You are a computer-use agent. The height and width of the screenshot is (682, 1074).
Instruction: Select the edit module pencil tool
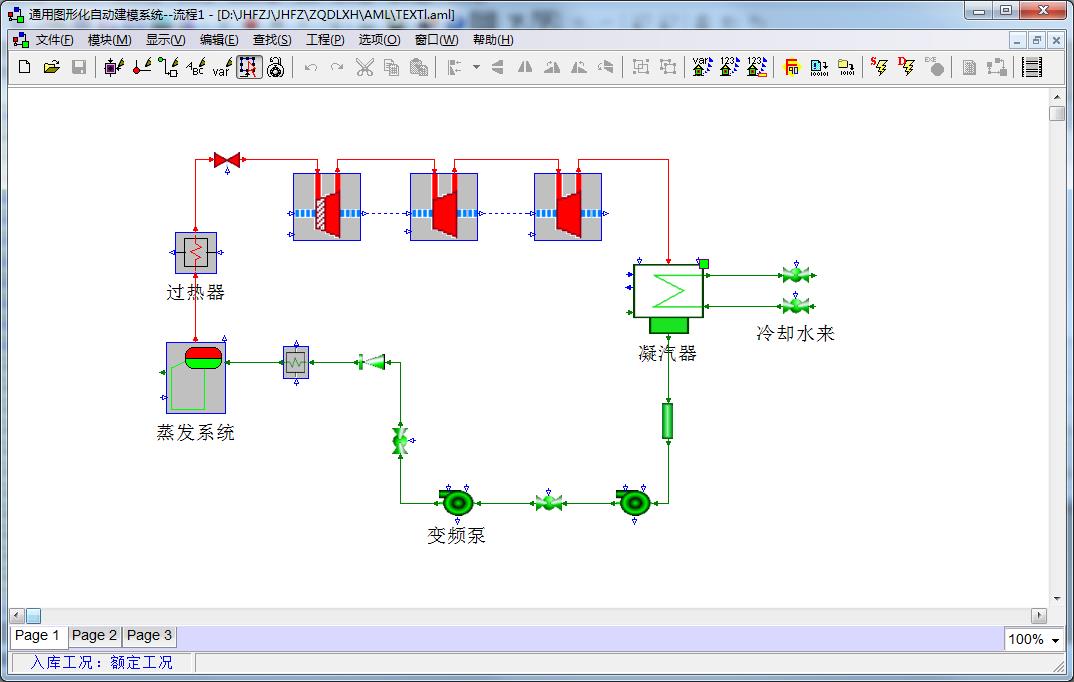115,67
